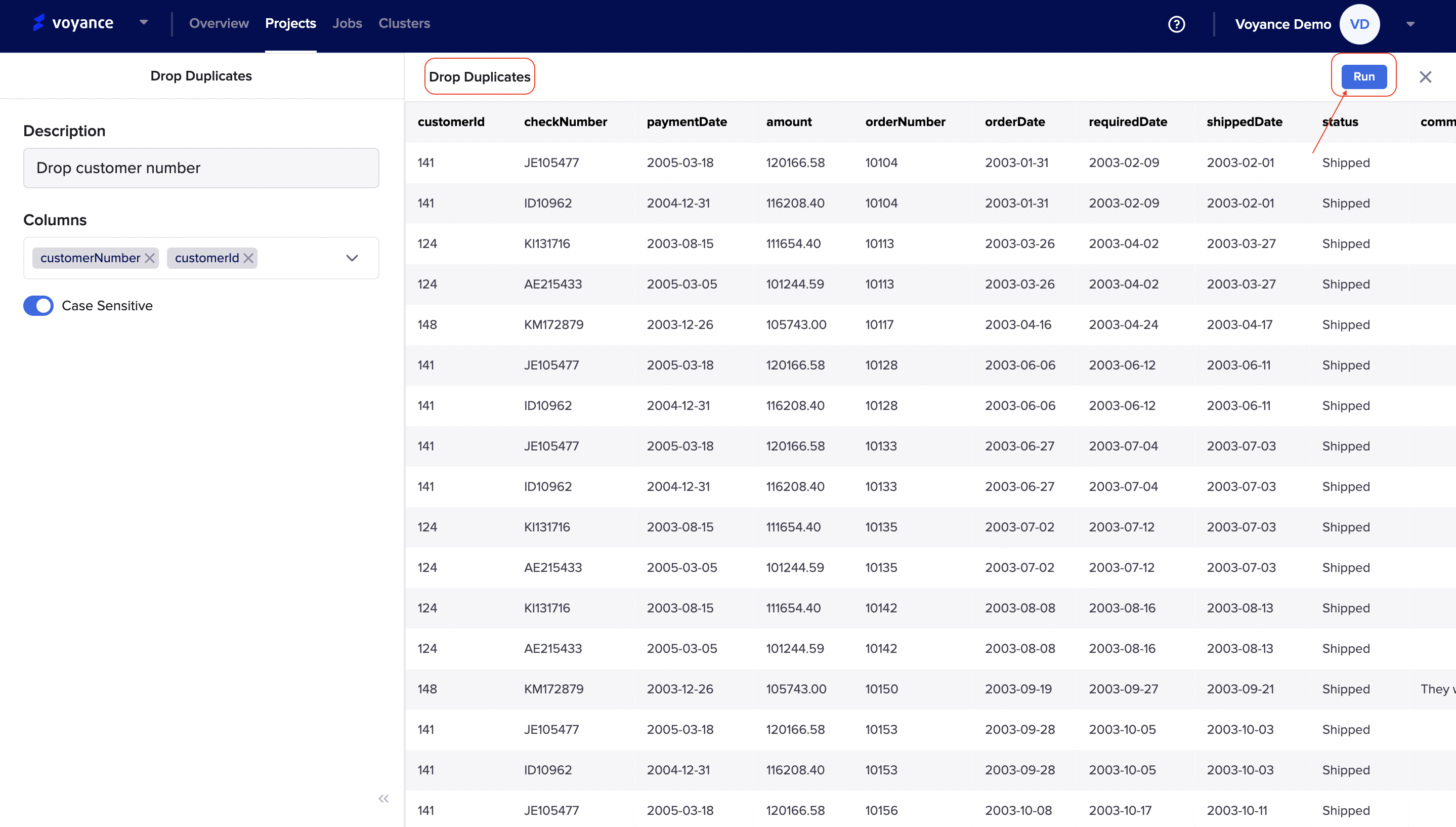Open the Clusters tab
Screen dimensions: 1456x827
404,23
